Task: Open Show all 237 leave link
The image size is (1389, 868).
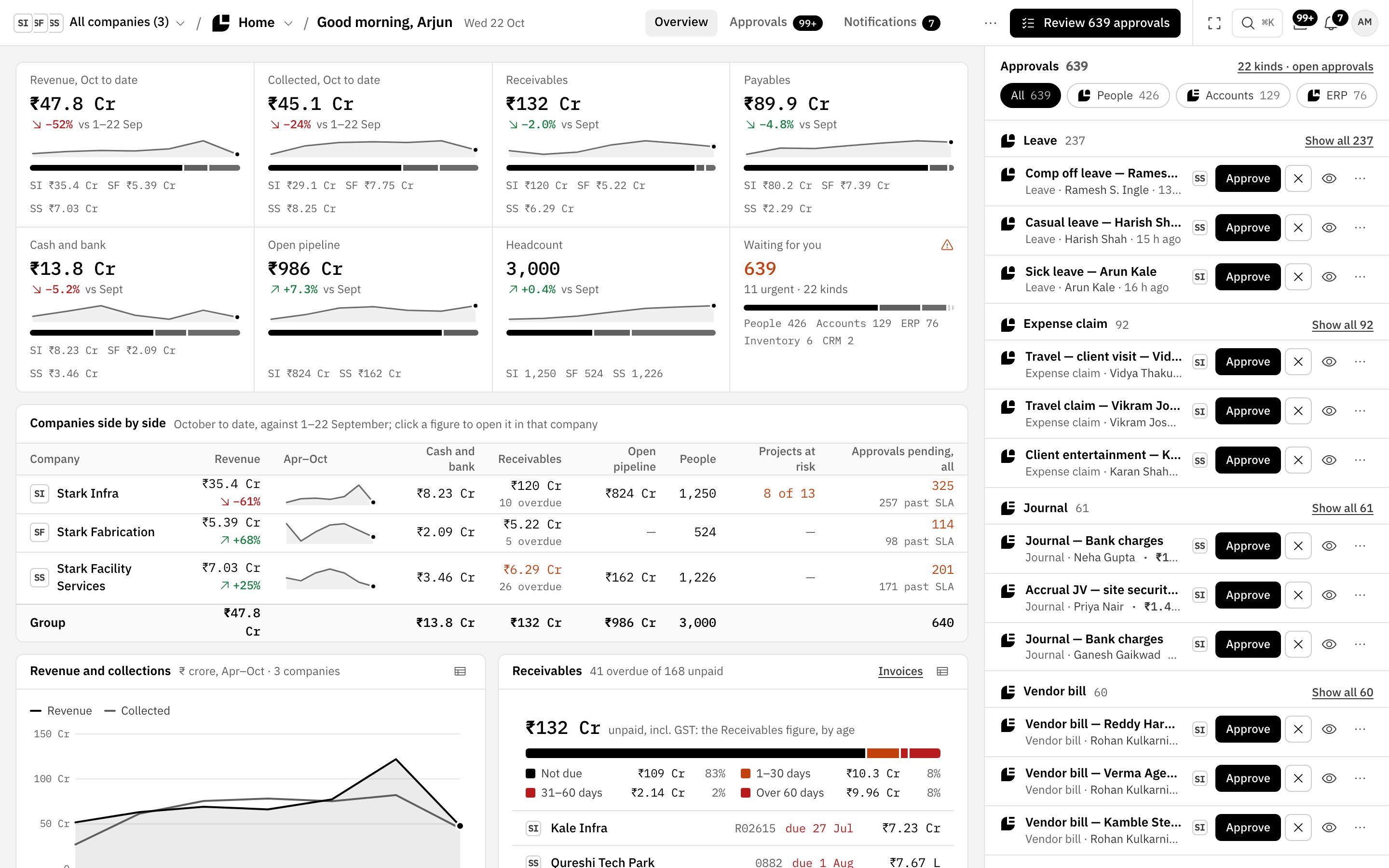Action: coord(1338,141)
